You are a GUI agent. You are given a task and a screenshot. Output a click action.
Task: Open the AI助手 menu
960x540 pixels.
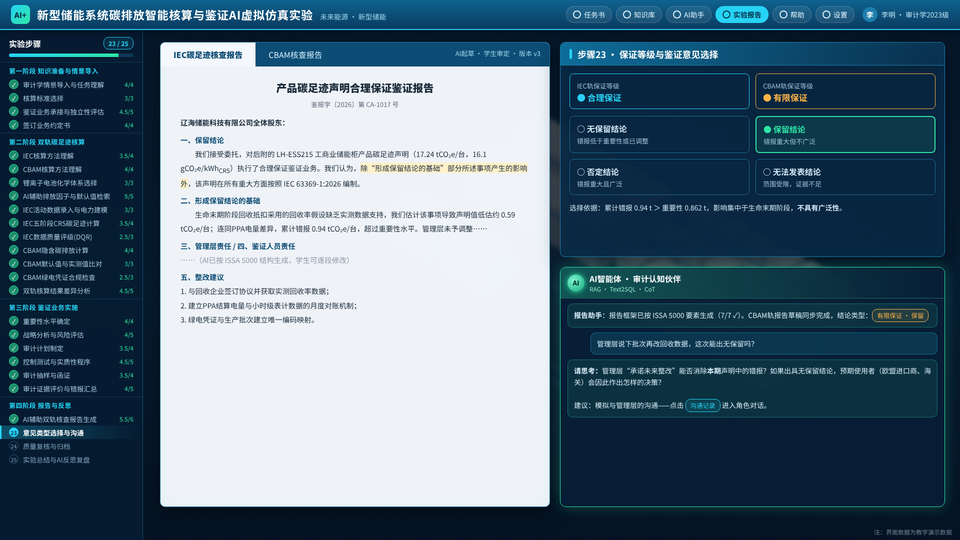pyautogui.click(x=688, y=15)
